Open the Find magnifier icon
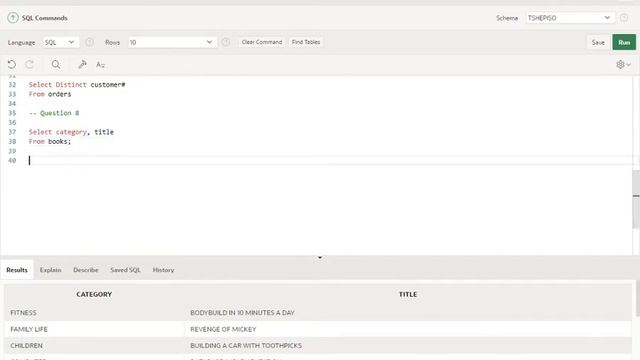Image resolution: width=640 pixels, height=360 pixels. point(56,64)
